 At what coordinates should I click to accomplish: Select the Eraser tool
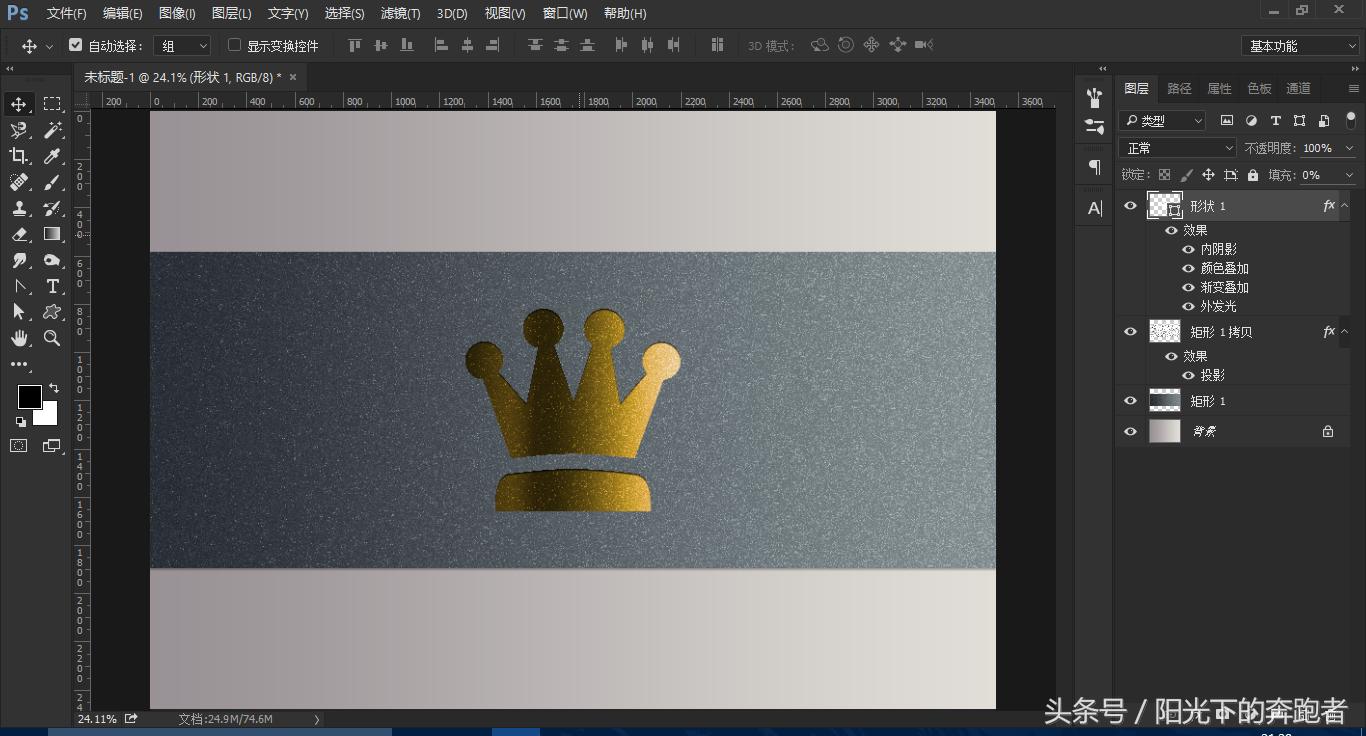coord(19,234)
